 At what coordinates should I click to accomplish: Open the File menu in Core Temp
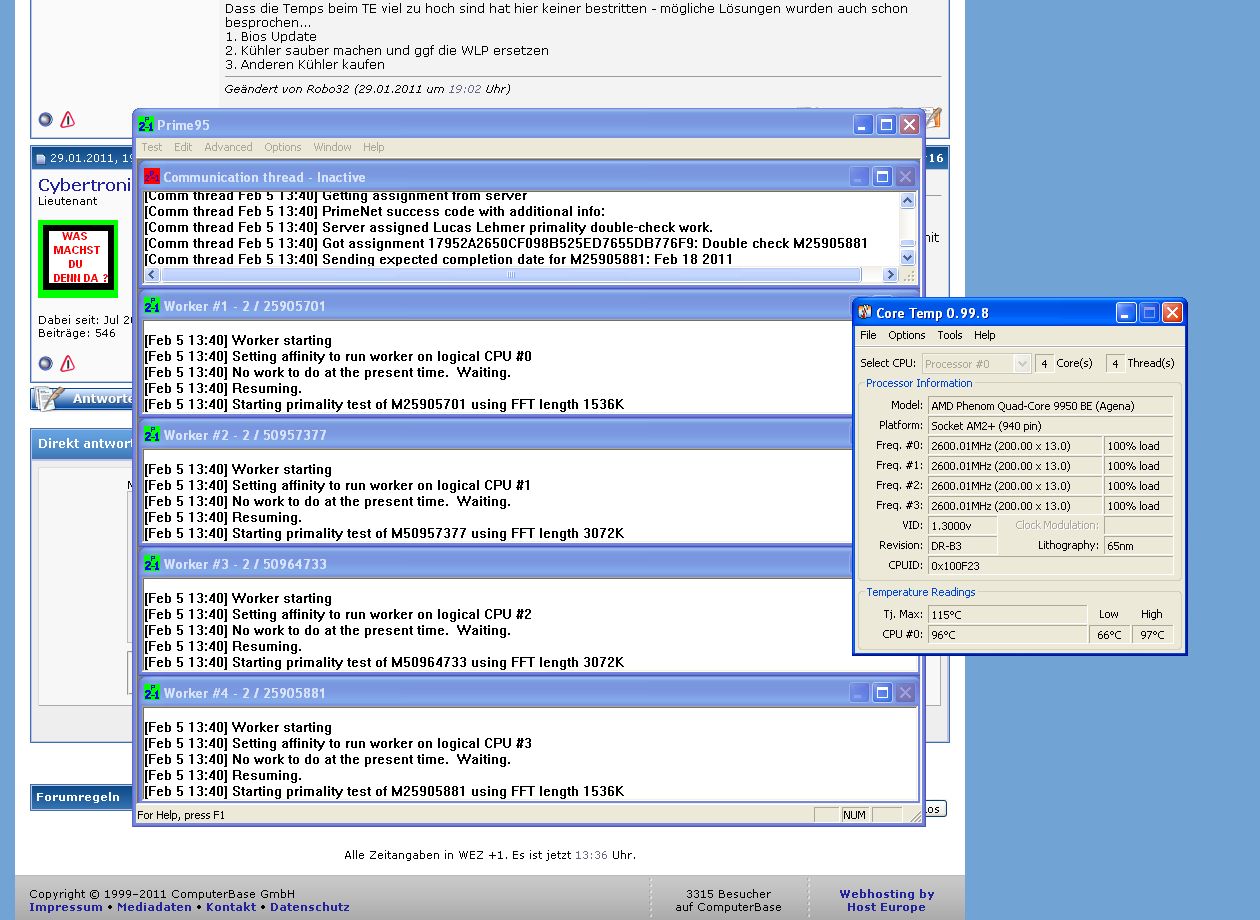click(868, 335)
